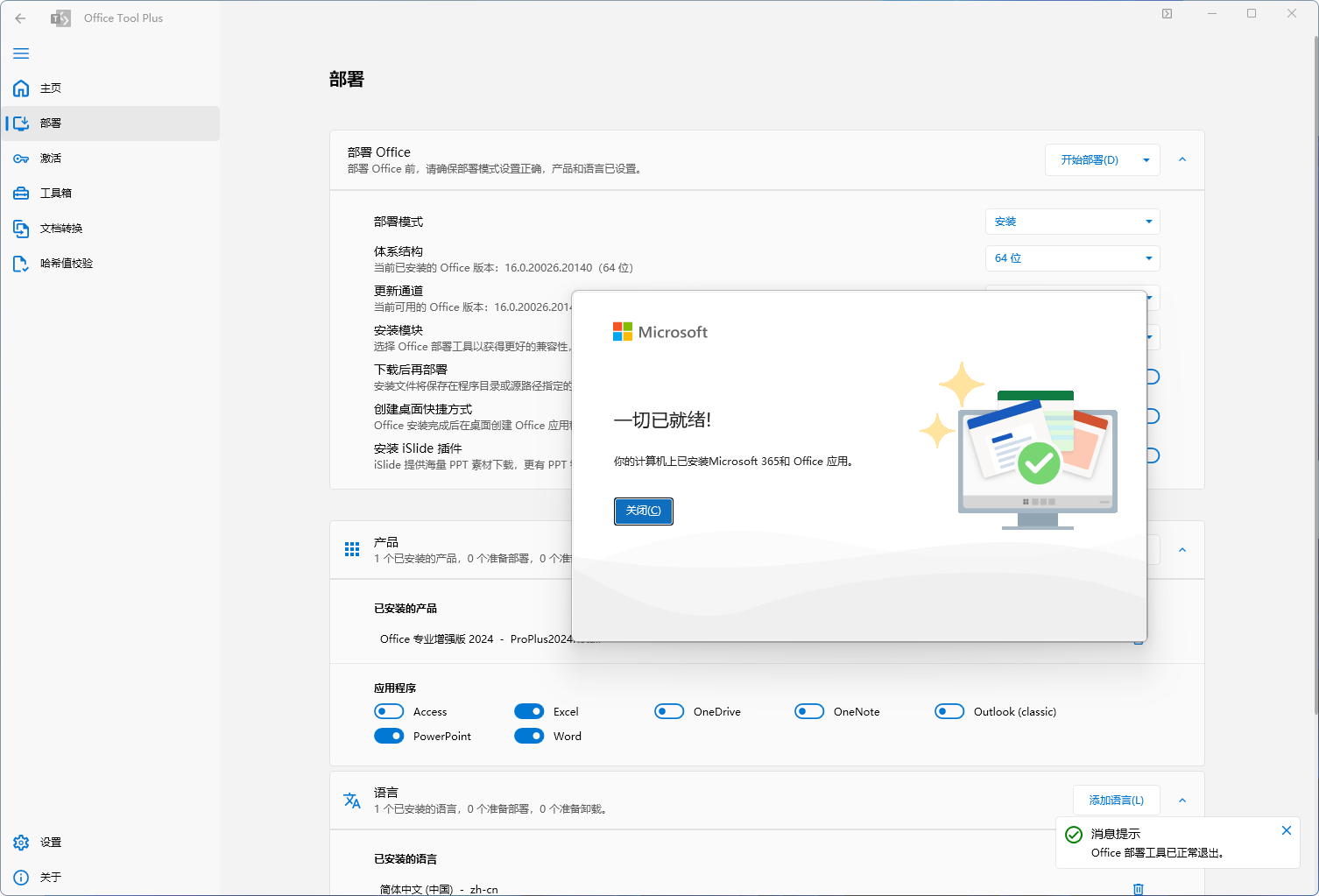Click the document conversion icon
The height and width of the screenshot is (896, 1319).
21,229
